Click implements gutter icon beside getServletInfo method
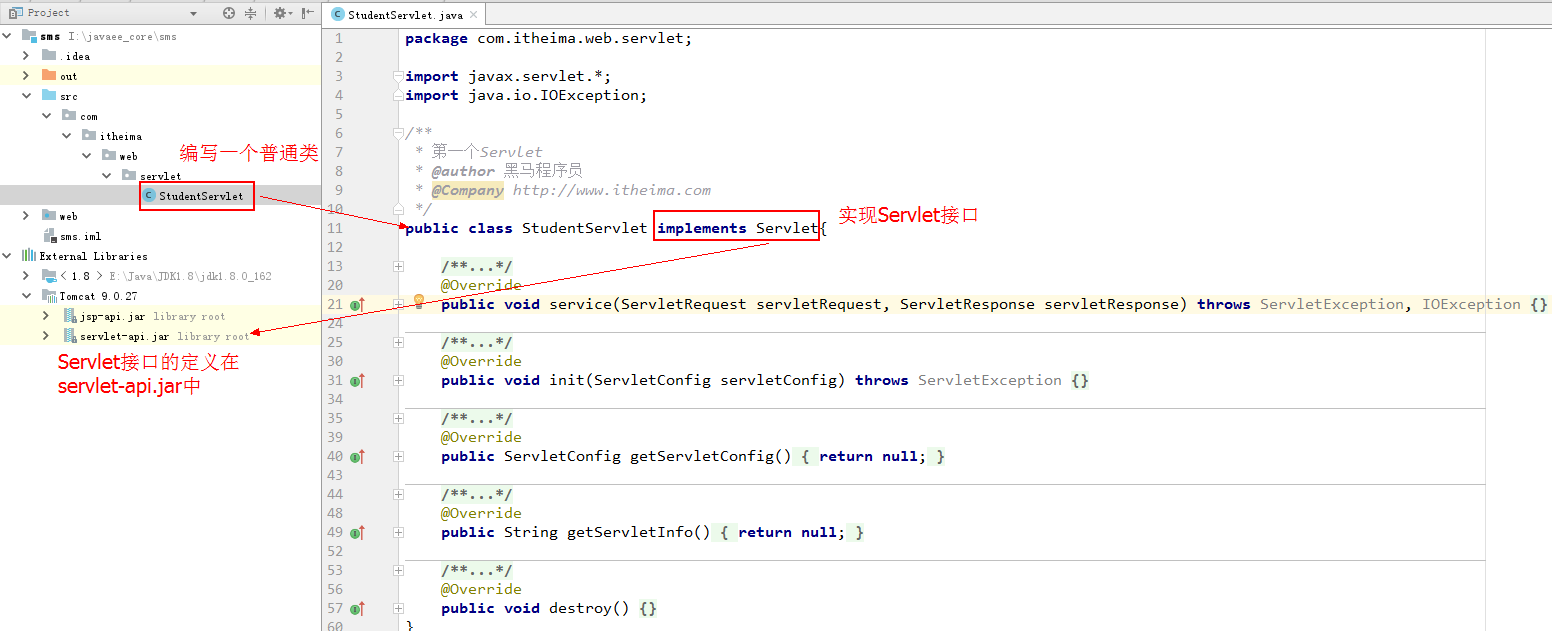The width and height of the screenshot is (1552, 631). (x=357, y=532)
